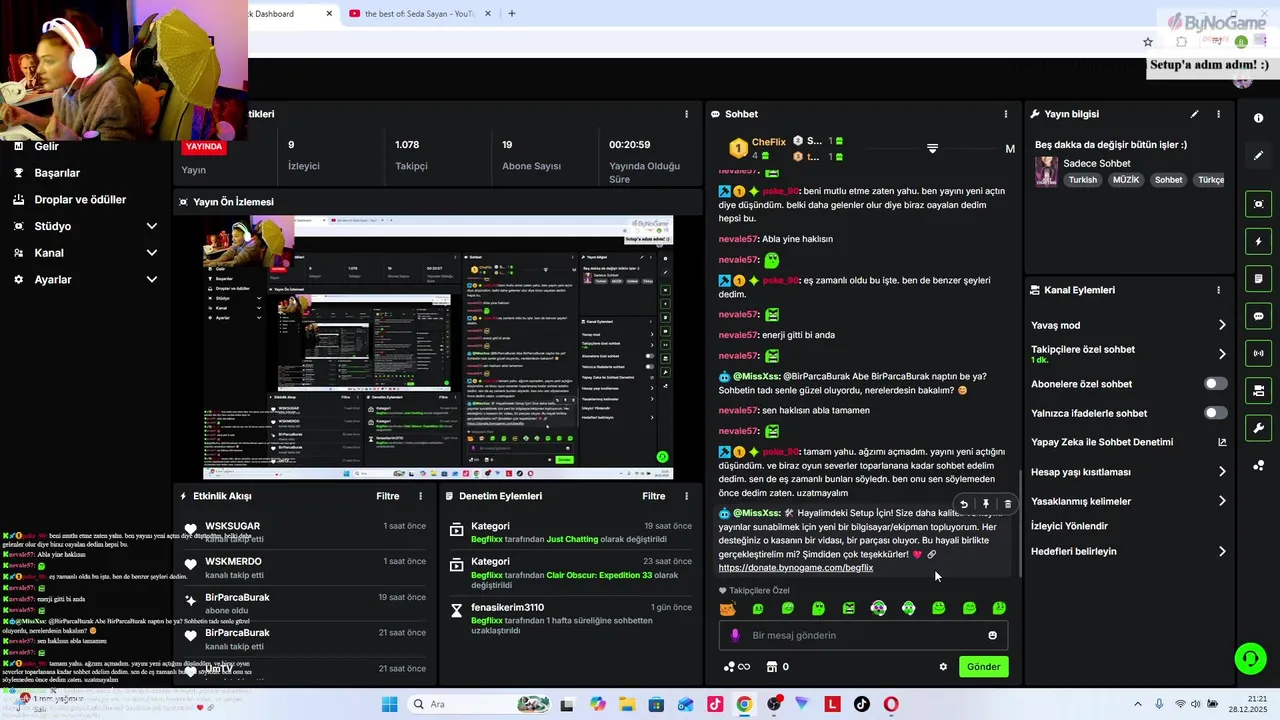Click the pencil edit icon in Yayın bilgisi
The height and width of the screenshot is (720, 1280).
(1194, 114)
